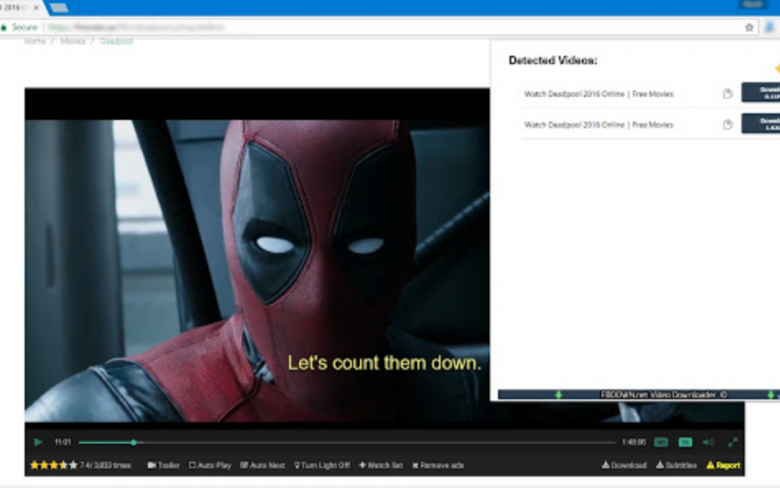780x488 pixels.
Task: Click second Download button in Detected Videos
Action: click(760, 124)
